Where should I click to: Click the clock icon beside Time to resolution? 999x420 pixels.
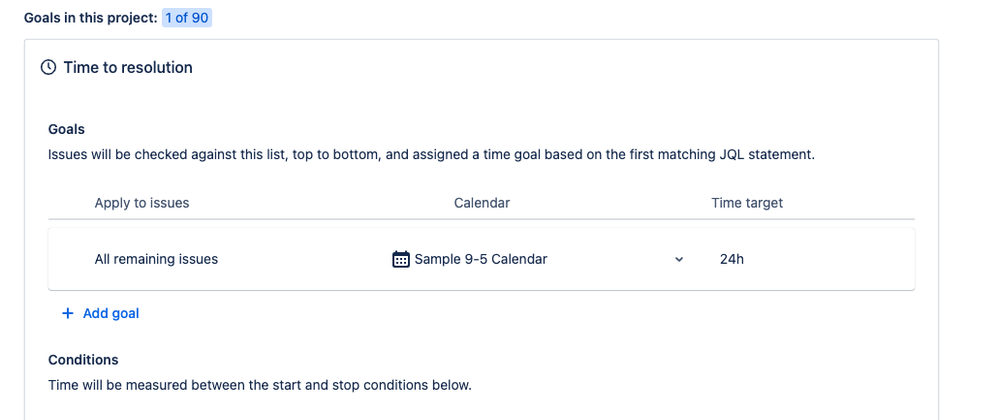(x=48, y=68)
